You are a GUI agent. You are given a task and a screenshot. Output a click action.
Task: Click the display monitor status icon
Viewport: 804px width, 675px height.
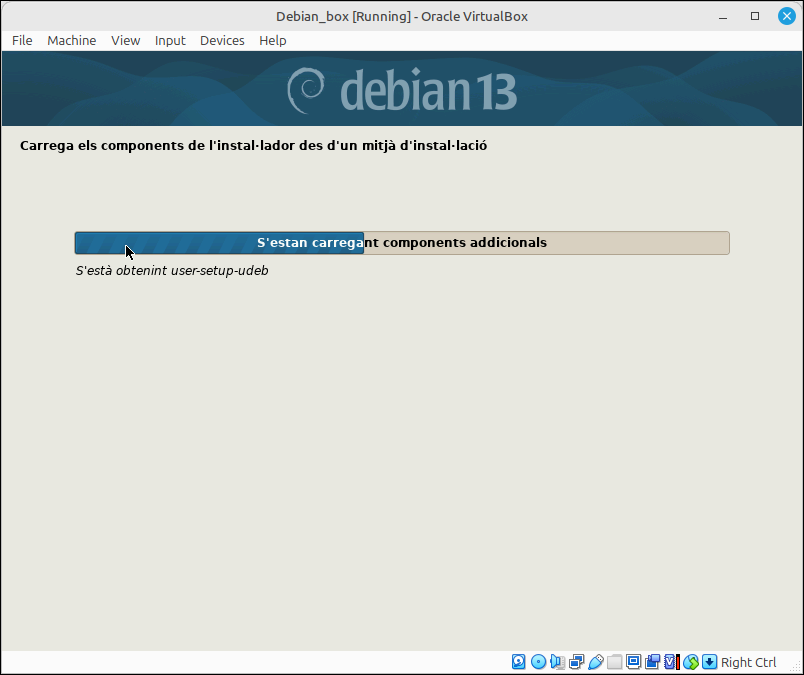633,662
